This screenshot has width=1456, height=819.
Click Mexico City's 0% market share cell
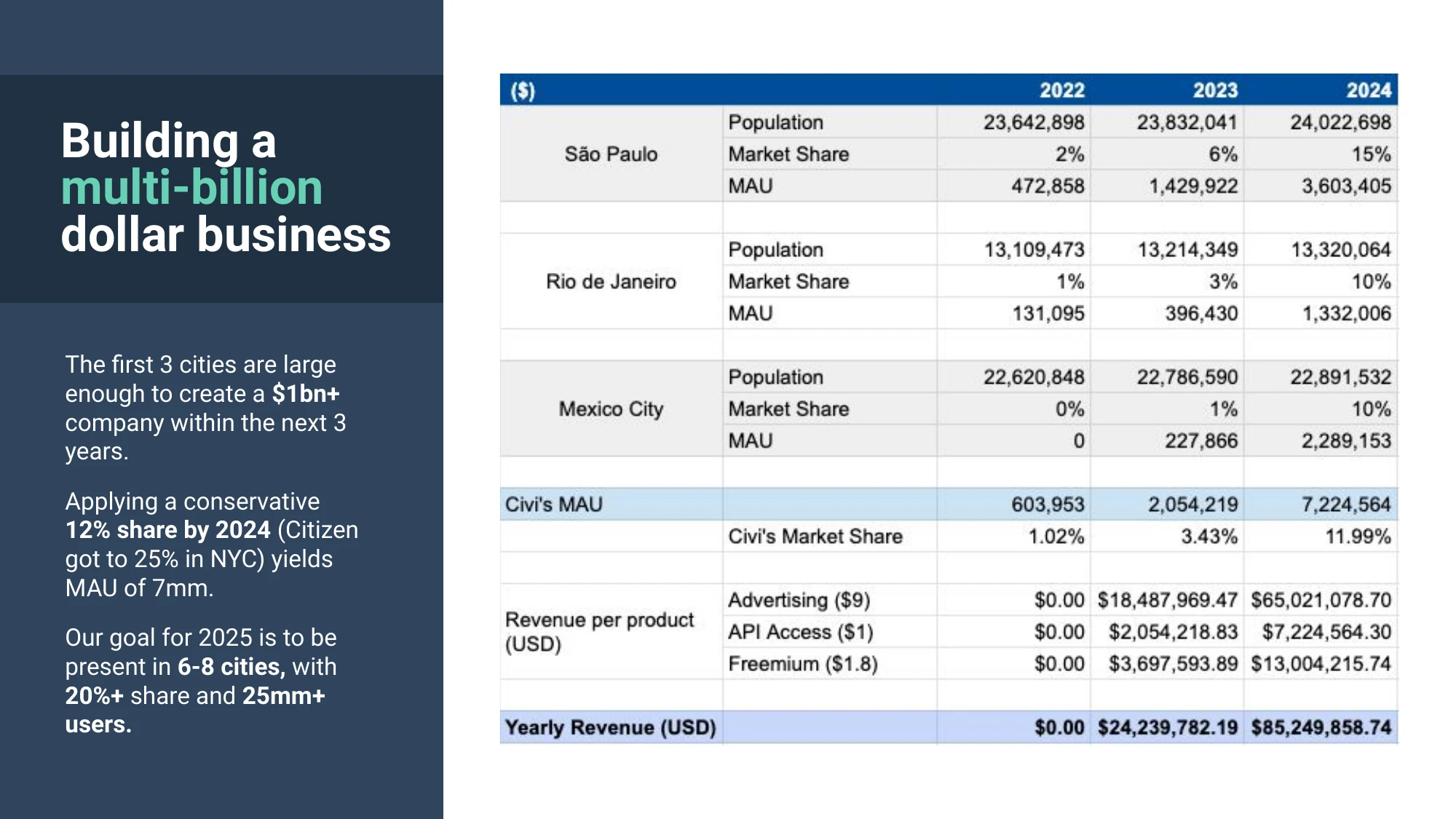1013,409
